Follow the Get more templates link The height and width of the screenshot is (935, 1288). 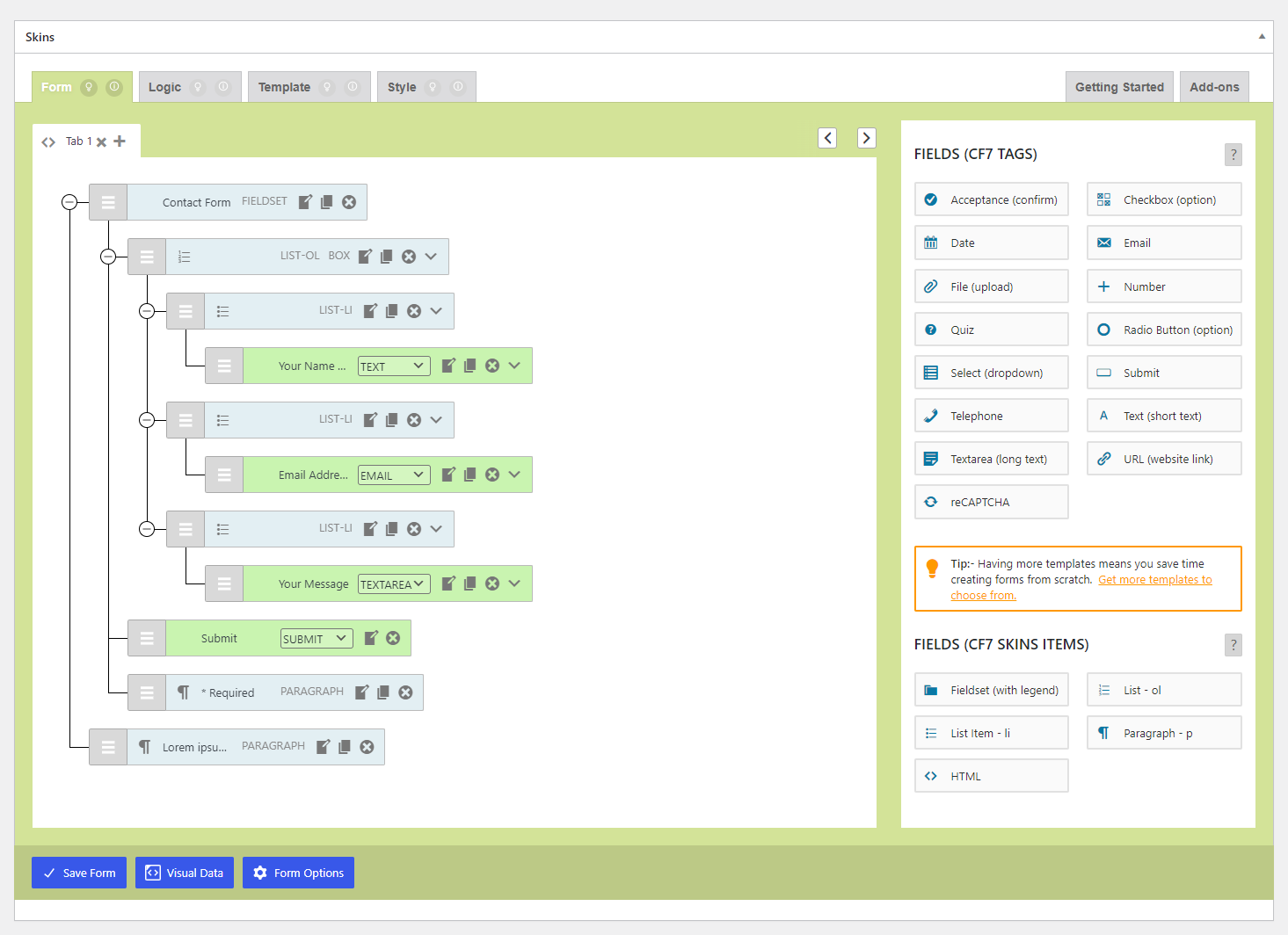pyautogui.click(x=1154, y=580)
